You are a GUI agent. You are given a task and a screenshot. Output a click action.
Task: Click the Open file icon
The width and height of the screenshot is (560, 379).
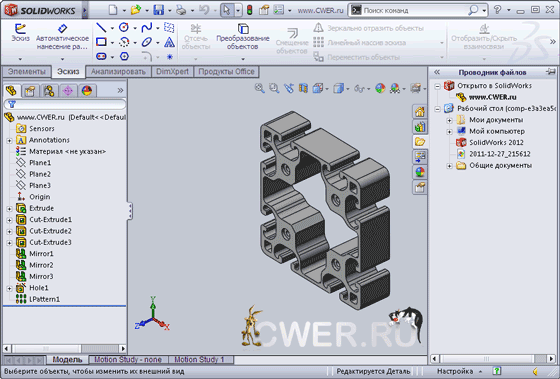135,10
